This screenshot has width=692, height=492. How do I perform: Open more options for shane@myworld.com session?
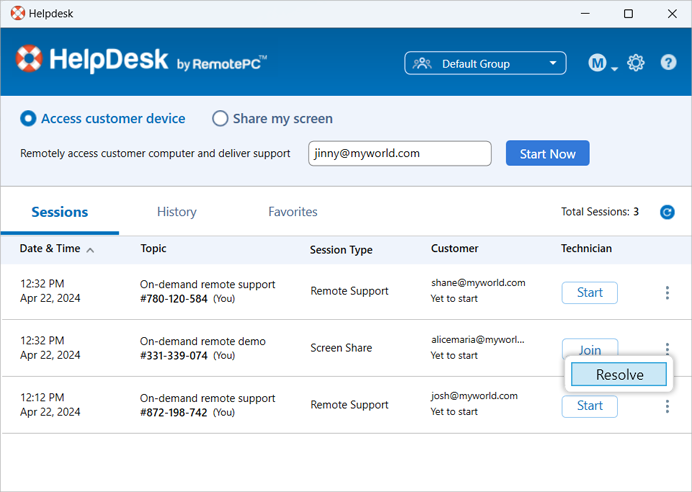point(667,293)
